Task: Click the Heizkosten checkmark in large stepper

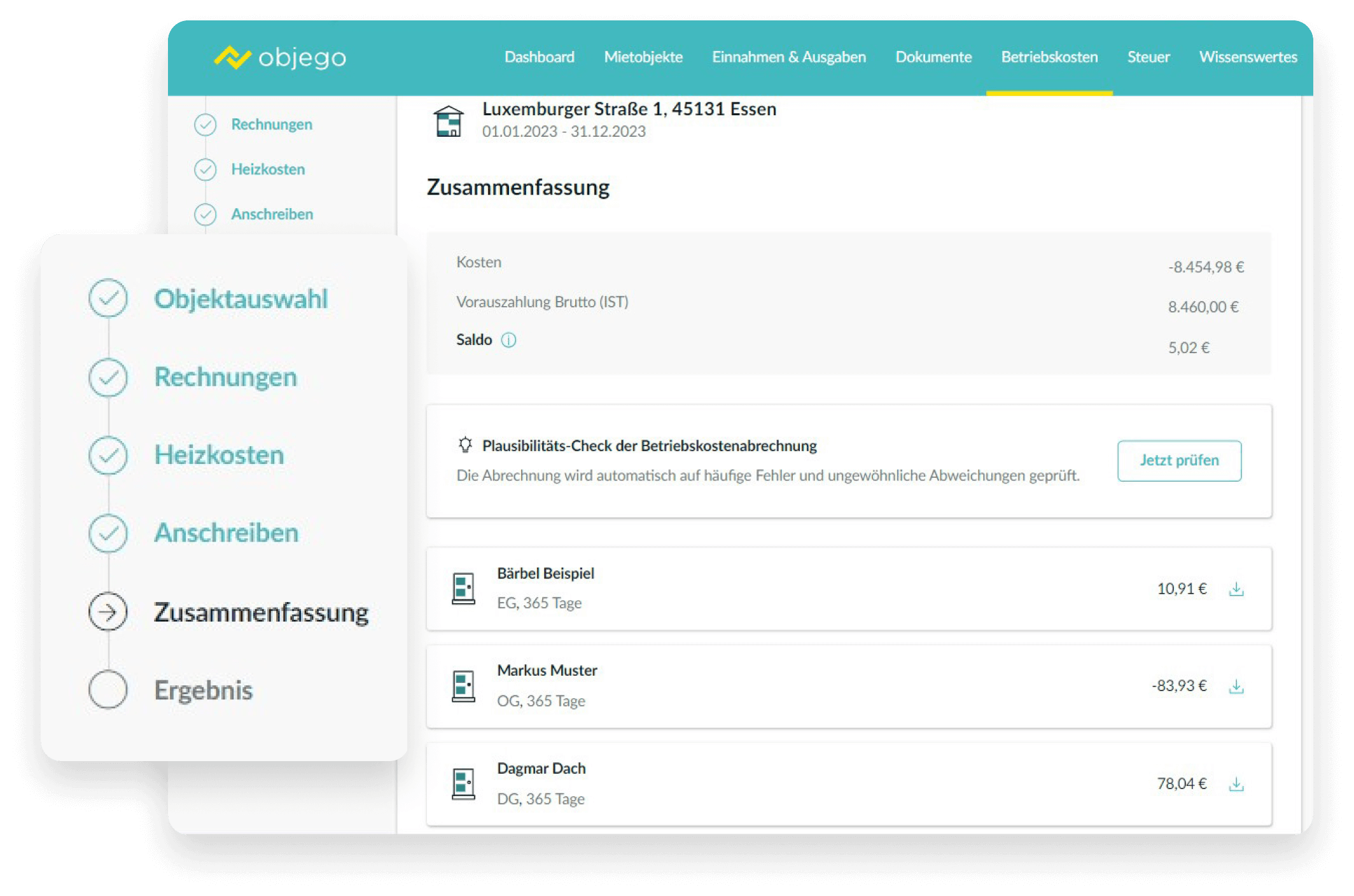Action: (x=108, y=455)
